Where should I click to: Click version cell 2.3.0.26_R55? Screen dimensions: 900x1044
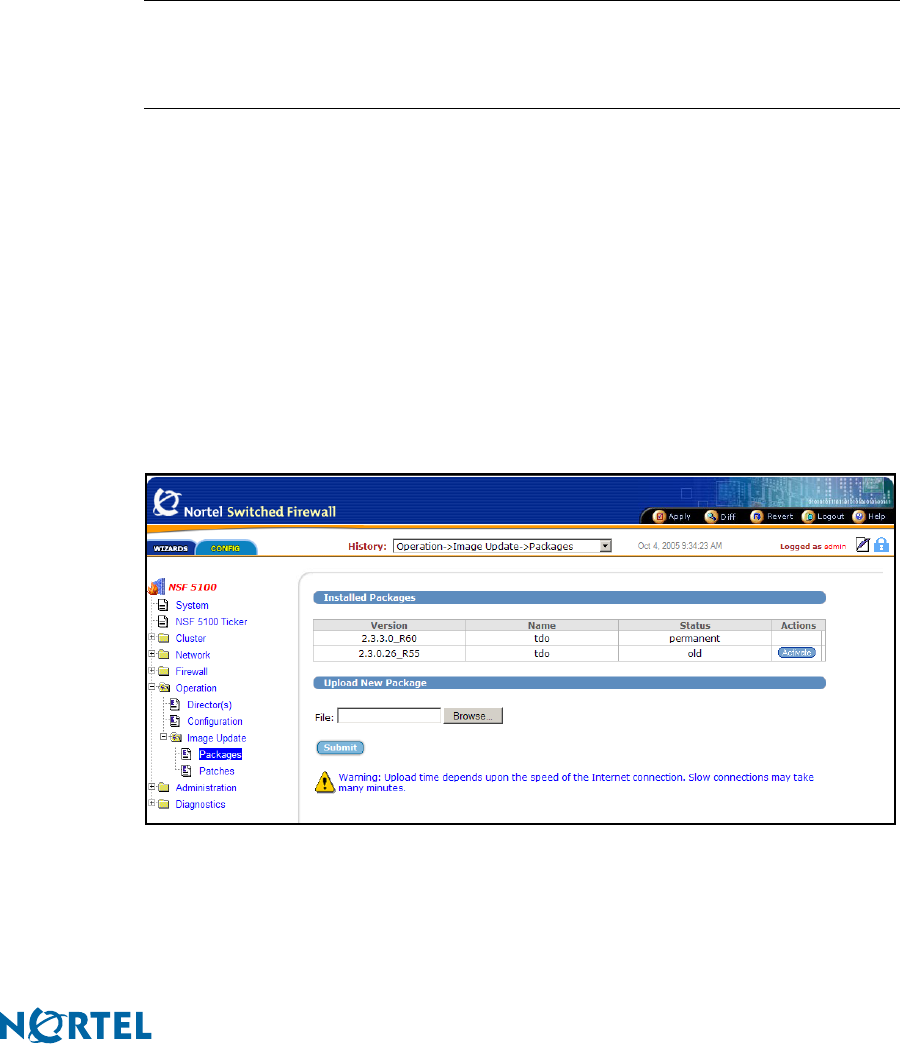pos(389,654)
